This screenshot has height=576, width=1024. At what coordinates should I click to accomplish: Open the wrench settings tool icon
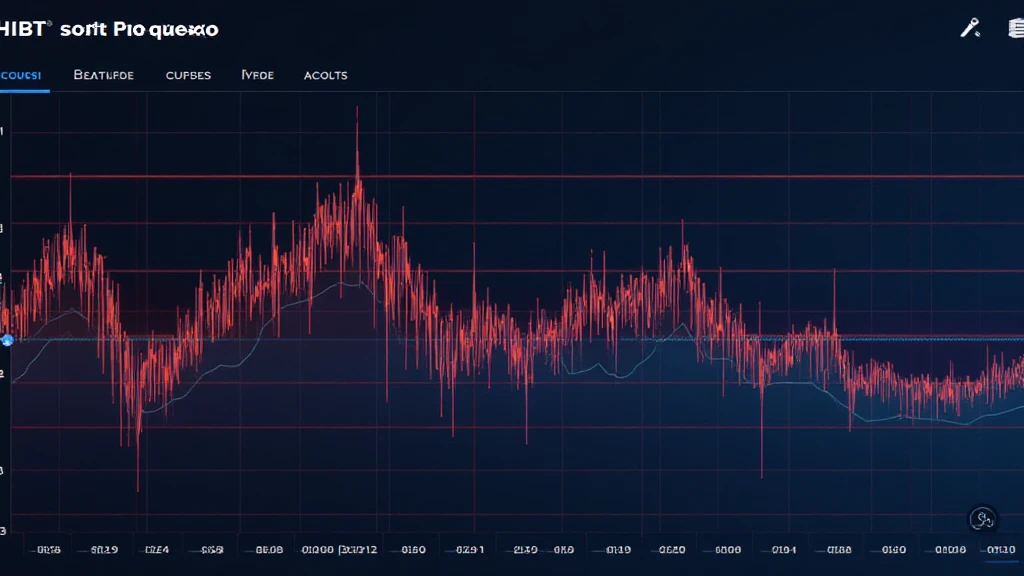click(970, 28)
